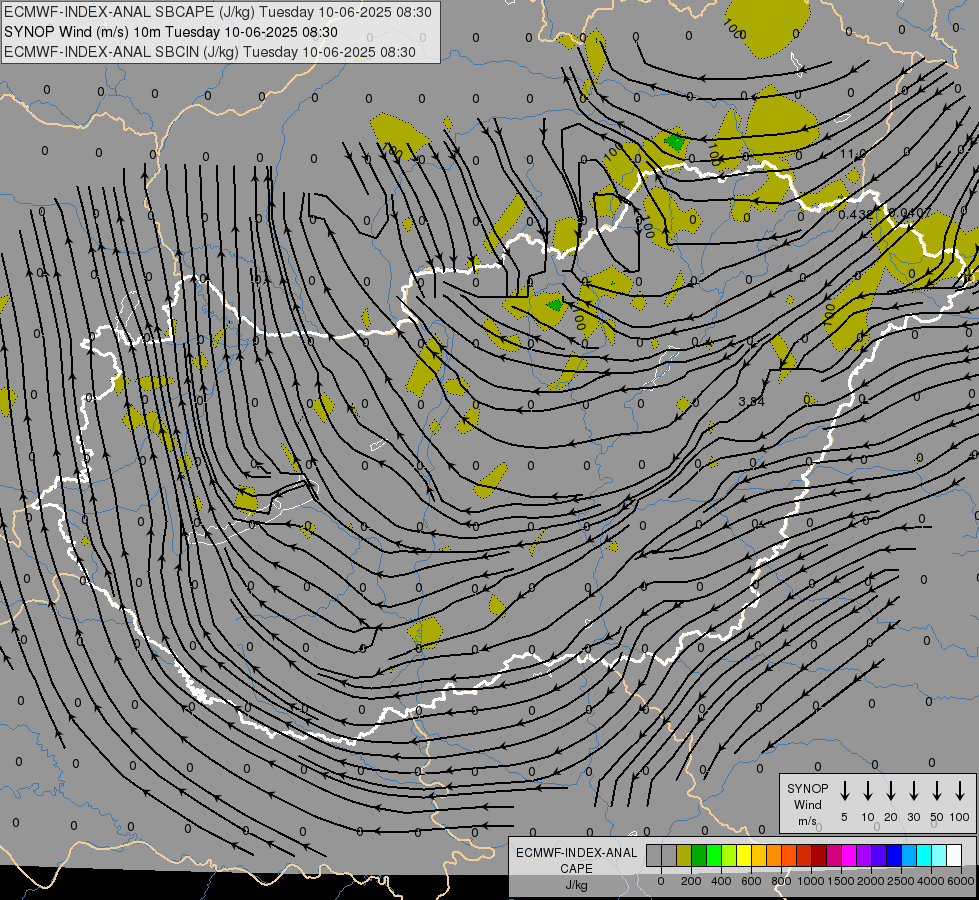Screen dimensions: 979x900
Task: Click the 1000 tick label of colour scale
Action: tap(811, 881)
